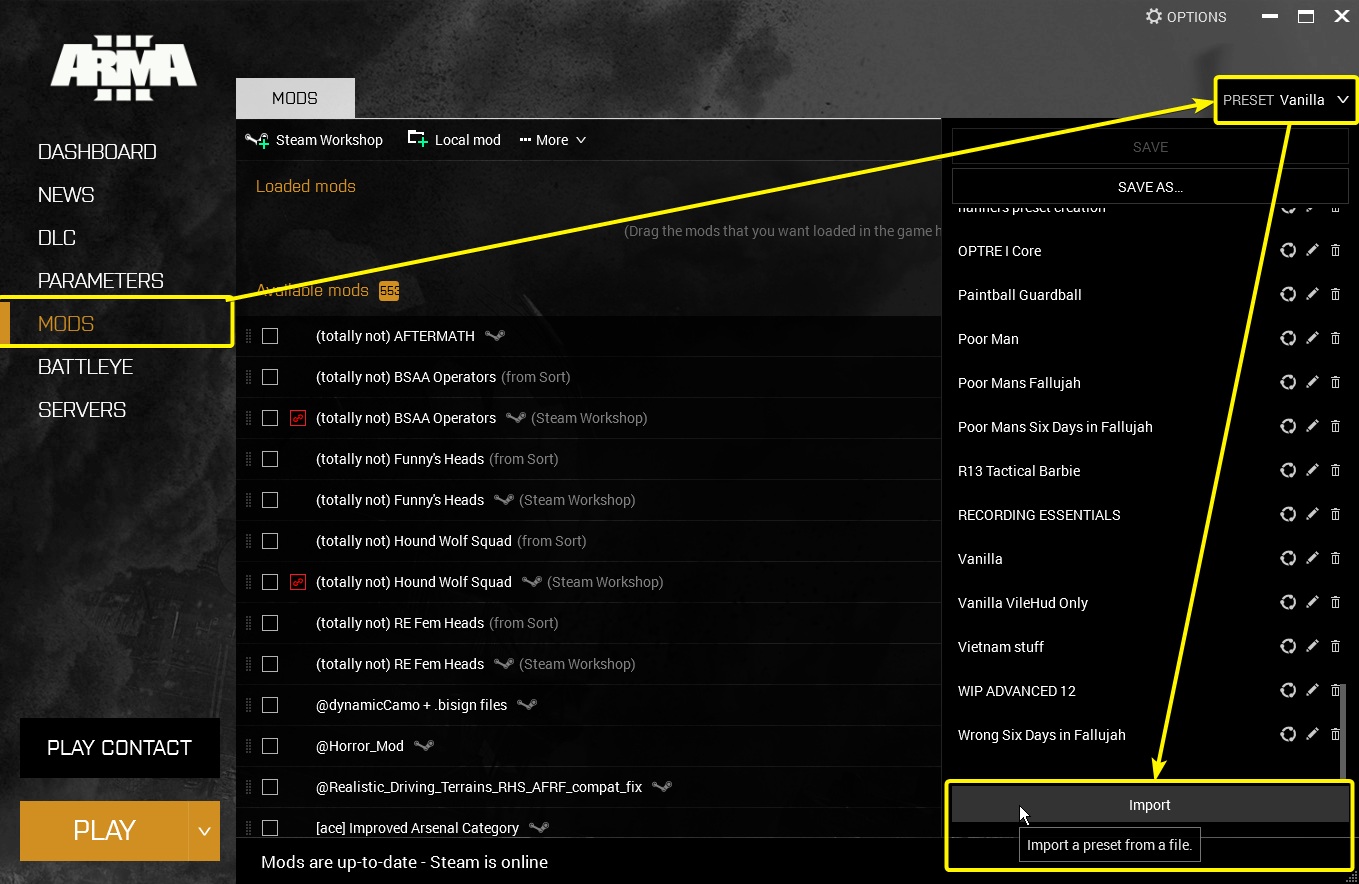Screen dimensions: 1359x884
Task: Delete the Vietnam stuff preset
Action: coord(1336,646)
